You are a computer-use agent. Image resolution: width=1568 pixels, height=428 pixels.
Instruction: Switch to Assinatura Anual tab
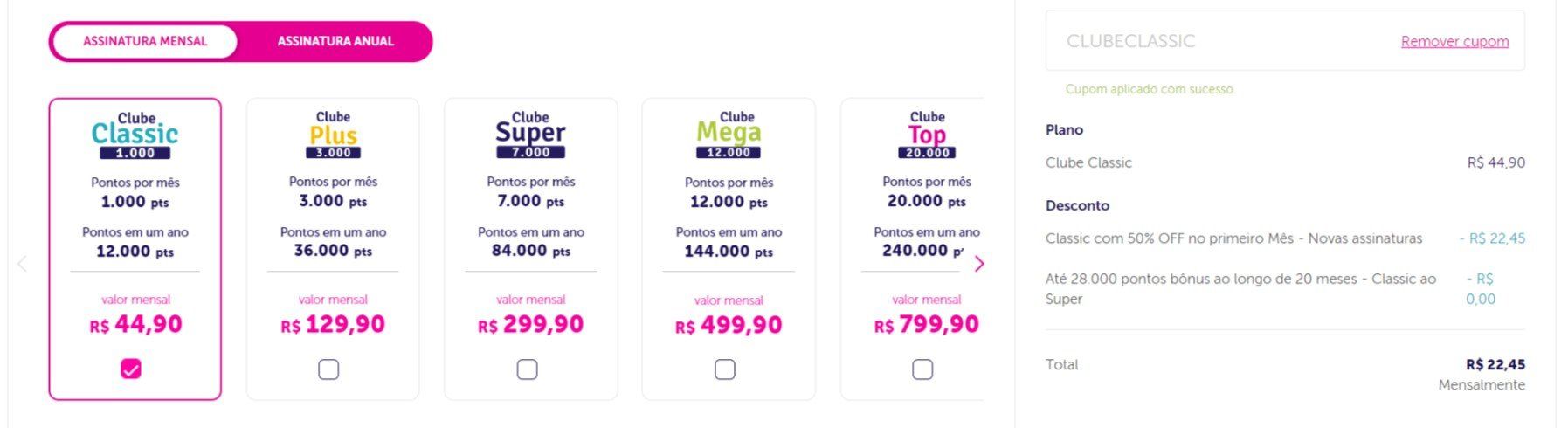point(335,41)
